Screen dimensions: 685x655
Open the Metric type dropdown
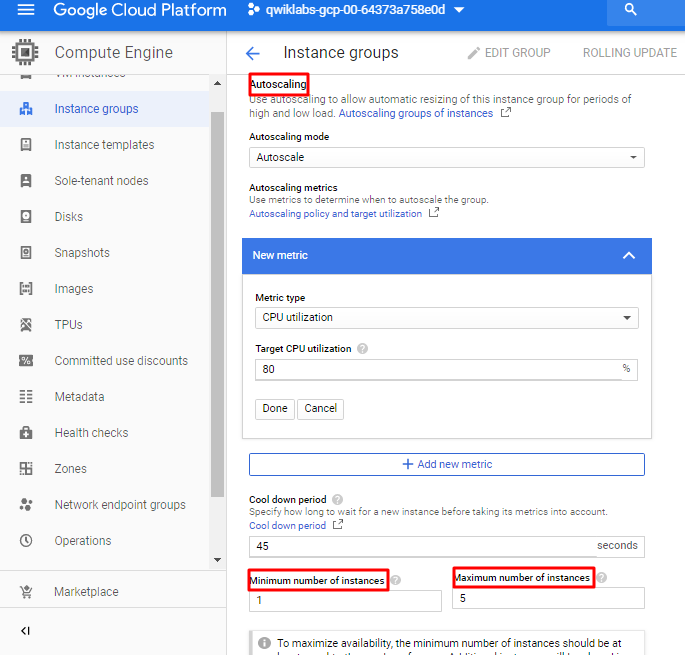(446, 318)
